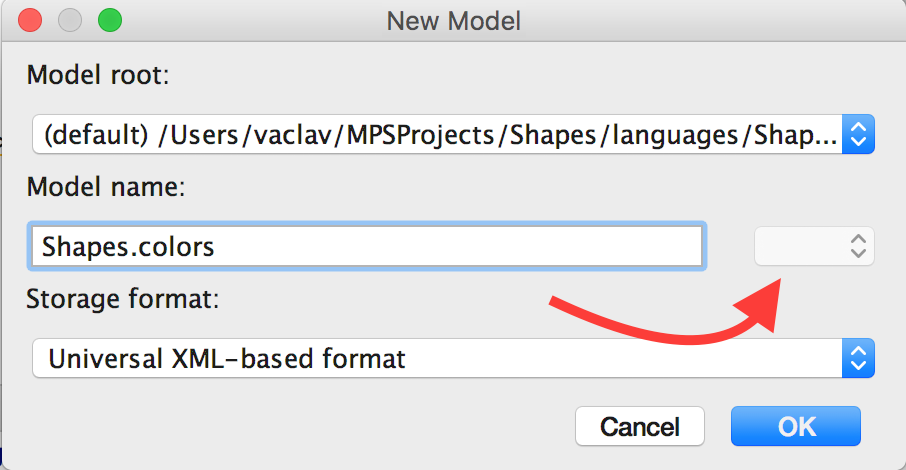
Task: Click the Universal XML-based format text
Action: (227, 358)
